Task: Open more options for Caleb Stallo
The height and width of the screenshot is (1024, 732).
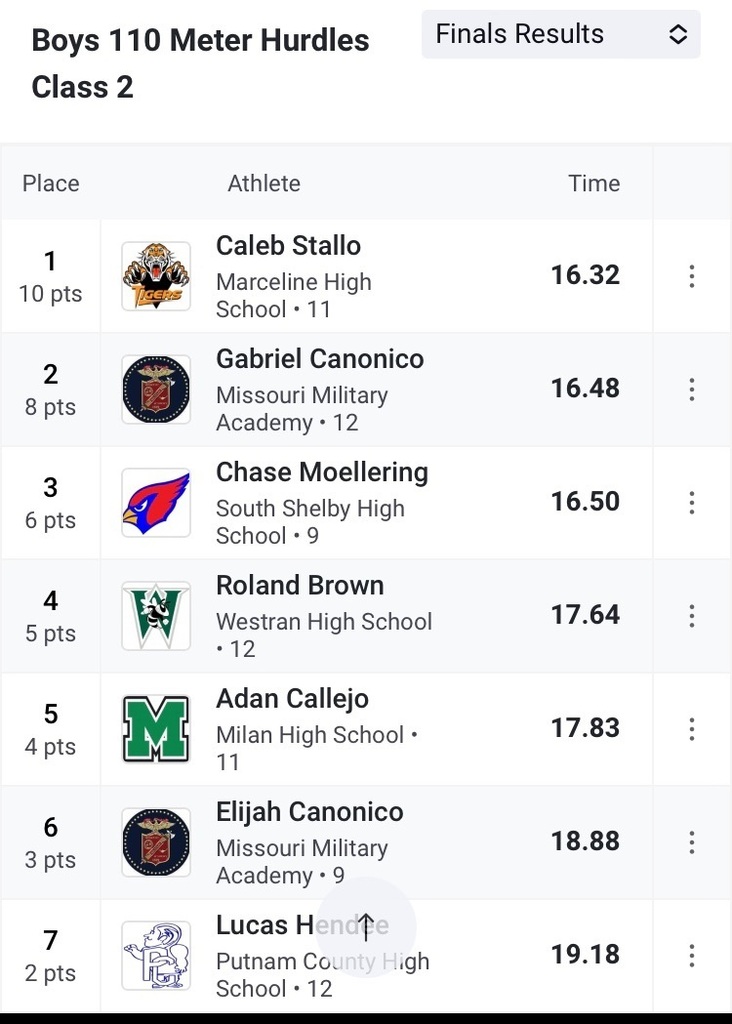Action: (x=692, y=276)
